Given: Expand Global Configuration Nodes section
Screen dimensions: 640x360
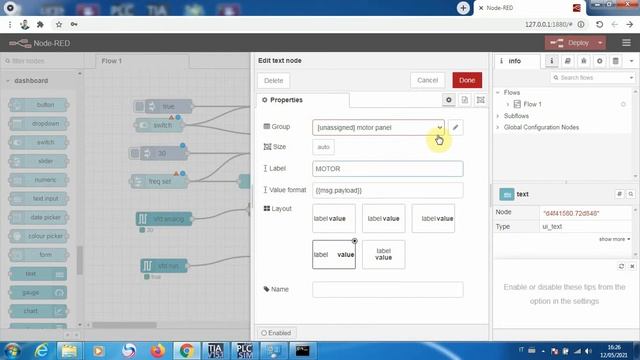Looking at the screenshot, I should point(498,127).
